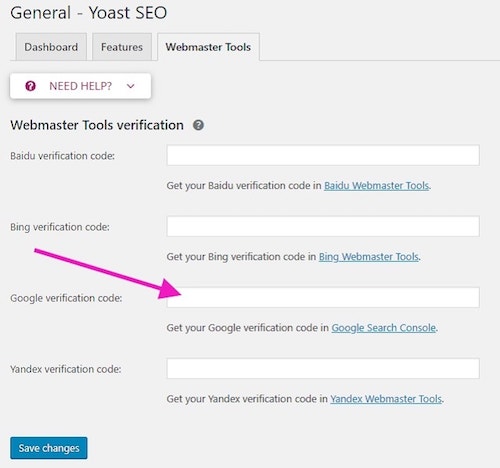Open the Bing Webmaster Tools link
The height and width of the screenshot is (468, 500).
368,257
